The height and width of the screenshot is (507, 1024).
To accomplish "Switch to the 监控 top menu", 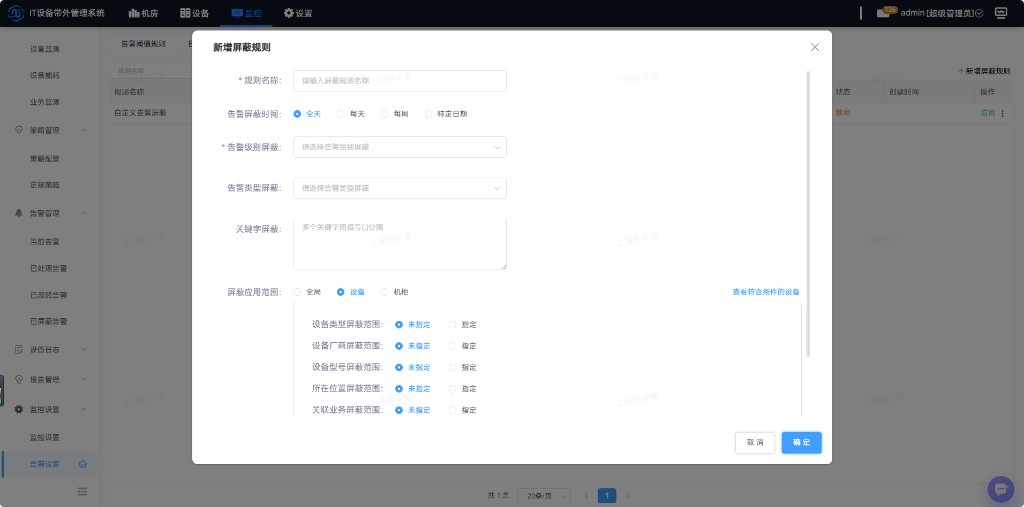I will tap(246, 13).
